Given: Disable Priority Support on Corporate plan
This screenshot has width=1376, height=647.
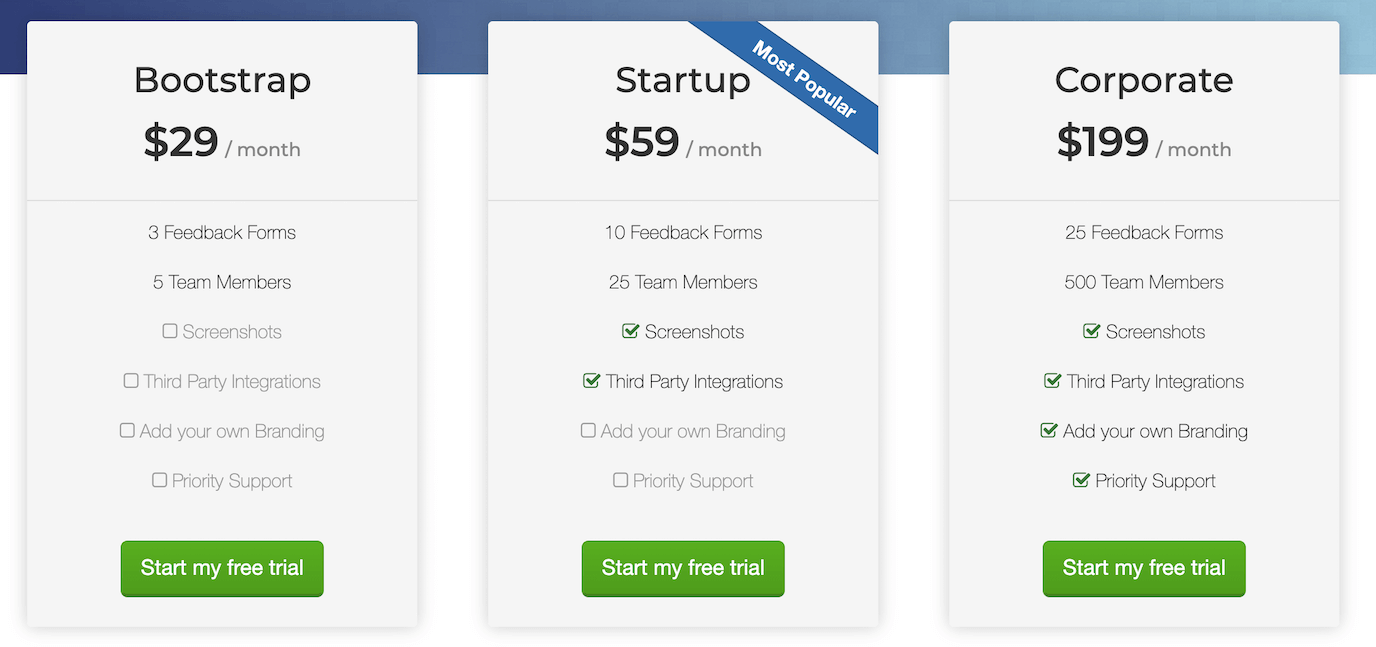Looking at the screenshot, I should pyautogui.click(x=1081, y=480).
